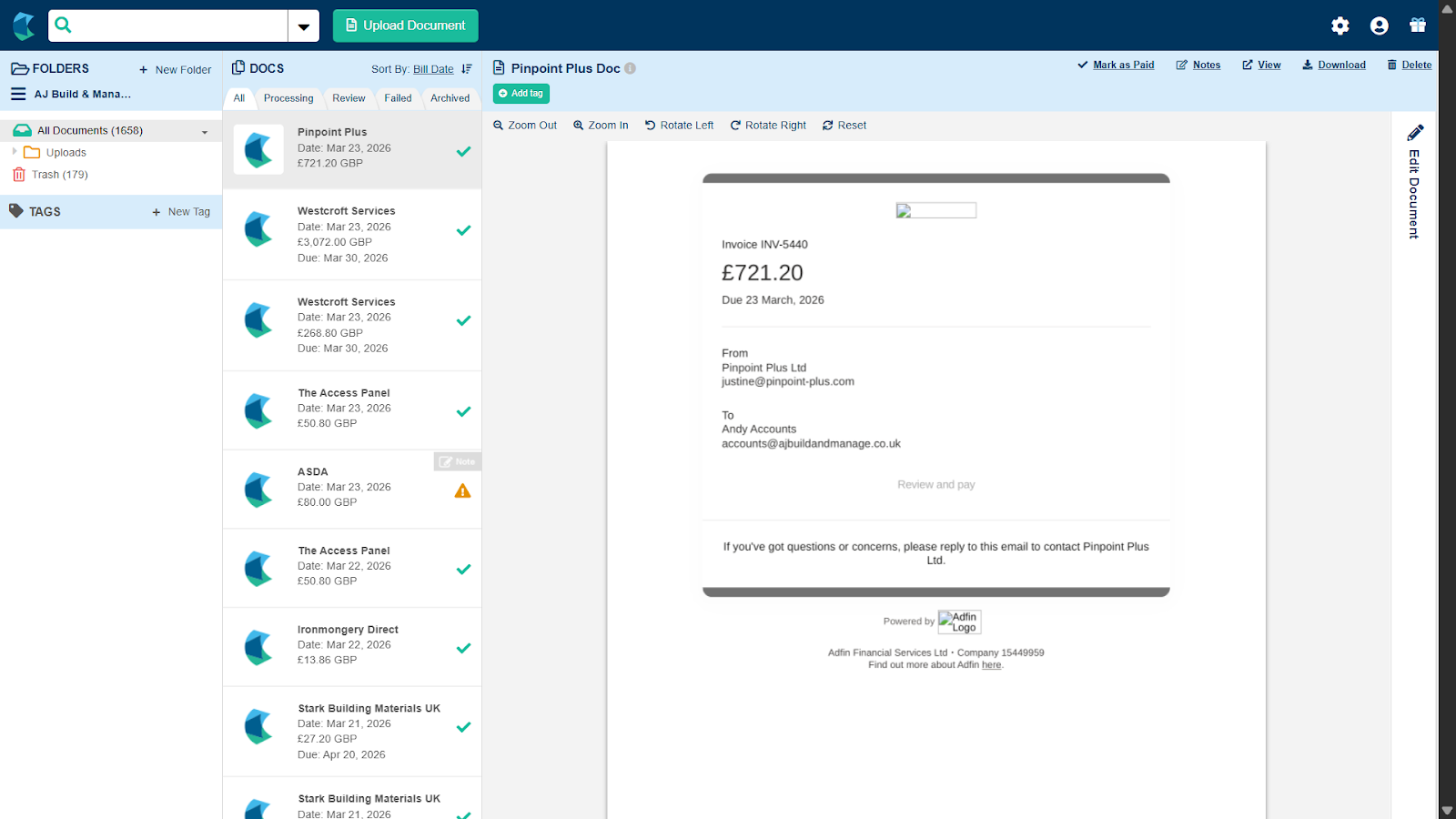Expand the Uploads folder tree arrow

[15, 152]
